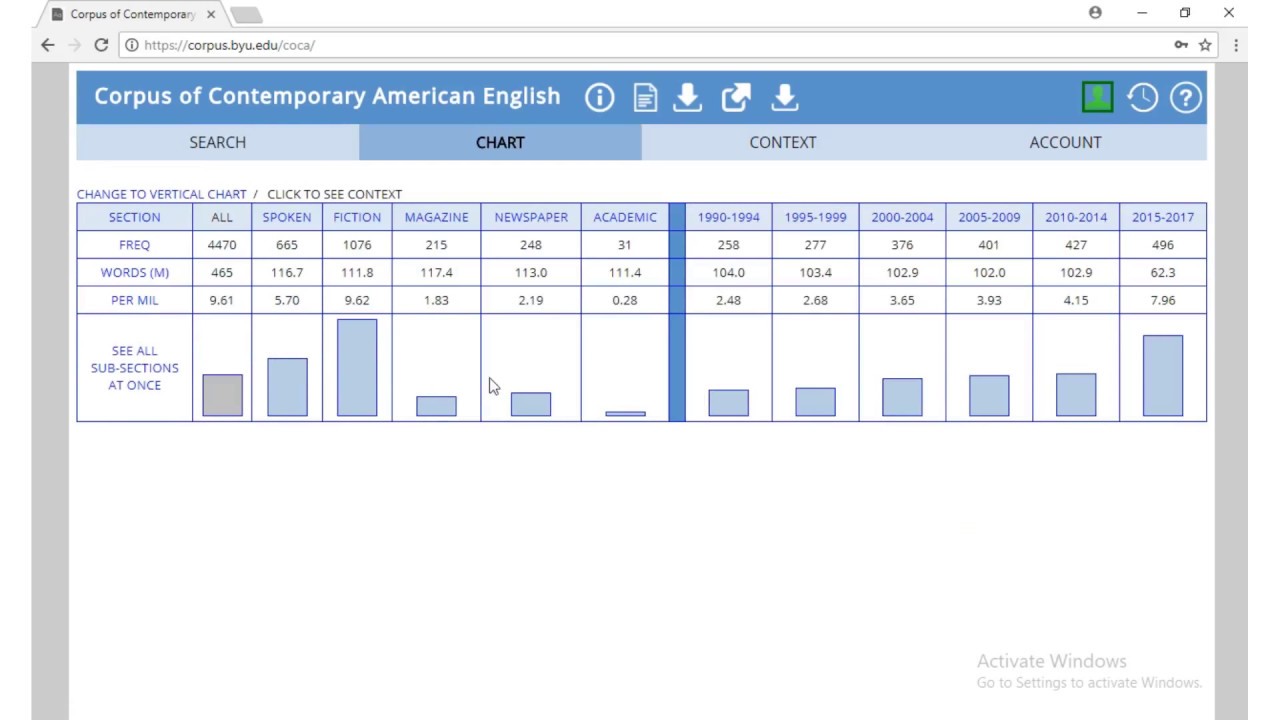Click the 2015-2017 column header
The height and width of the screenshot is (720, 1280).
[1163, 217]
